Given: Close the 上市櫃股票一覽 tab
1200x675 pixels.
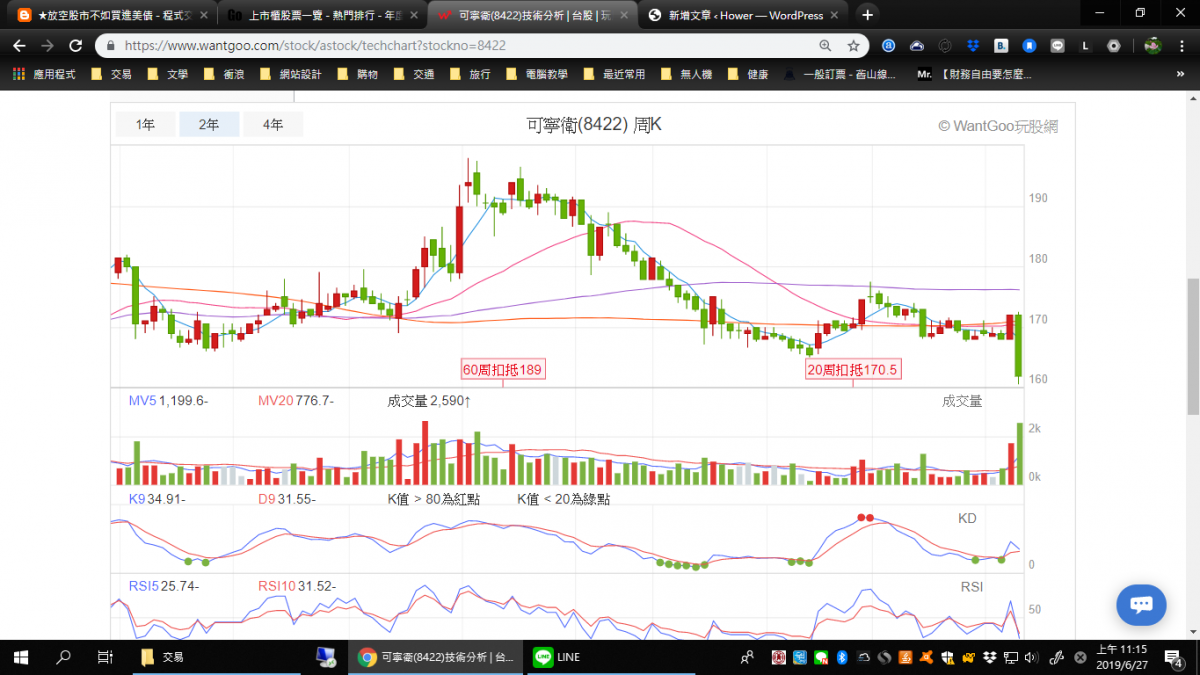Looking at the screenshot, I should (413, 15).
